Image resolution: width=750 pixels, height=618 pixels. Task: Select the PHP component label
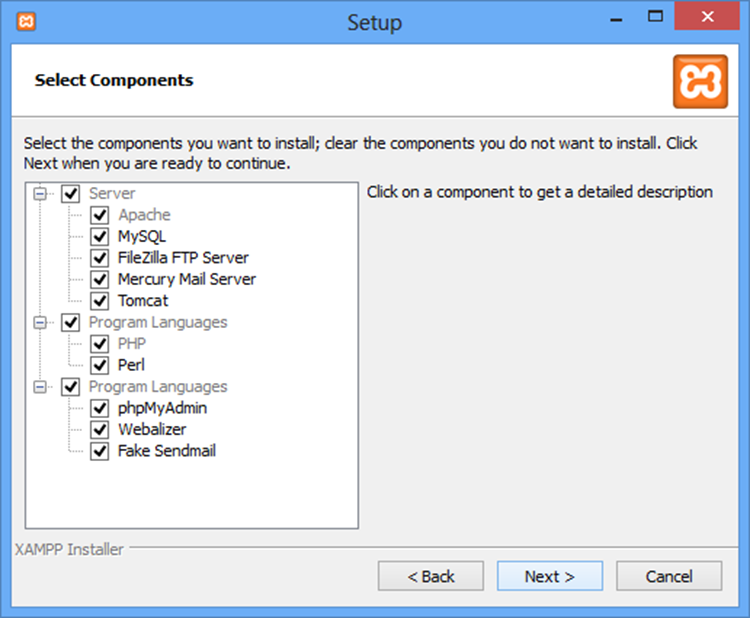(132, 344)
